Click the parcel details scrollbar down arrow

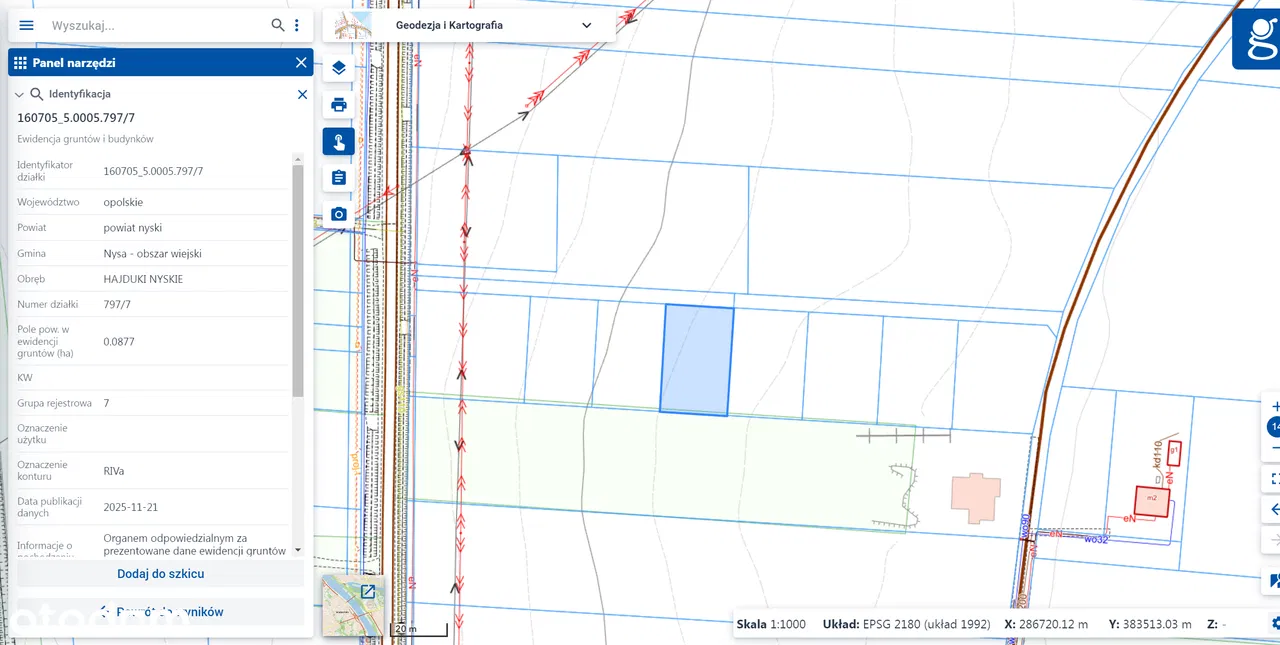click(x=297, y=550)
